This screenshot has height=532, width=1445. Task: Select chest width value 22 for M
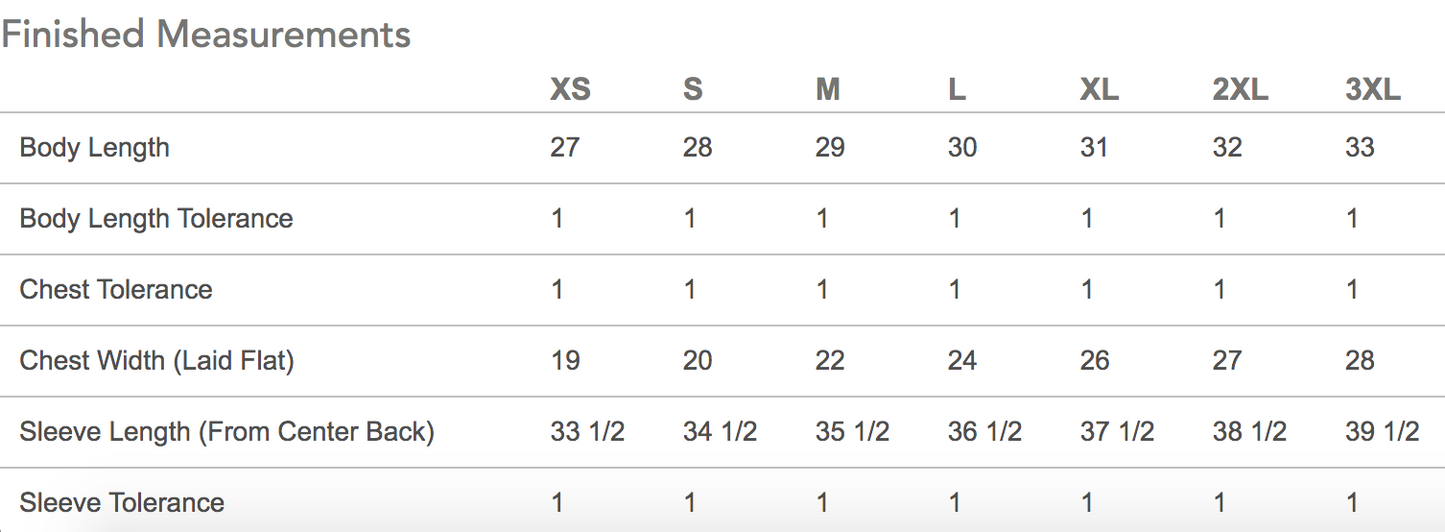point(830,361)
